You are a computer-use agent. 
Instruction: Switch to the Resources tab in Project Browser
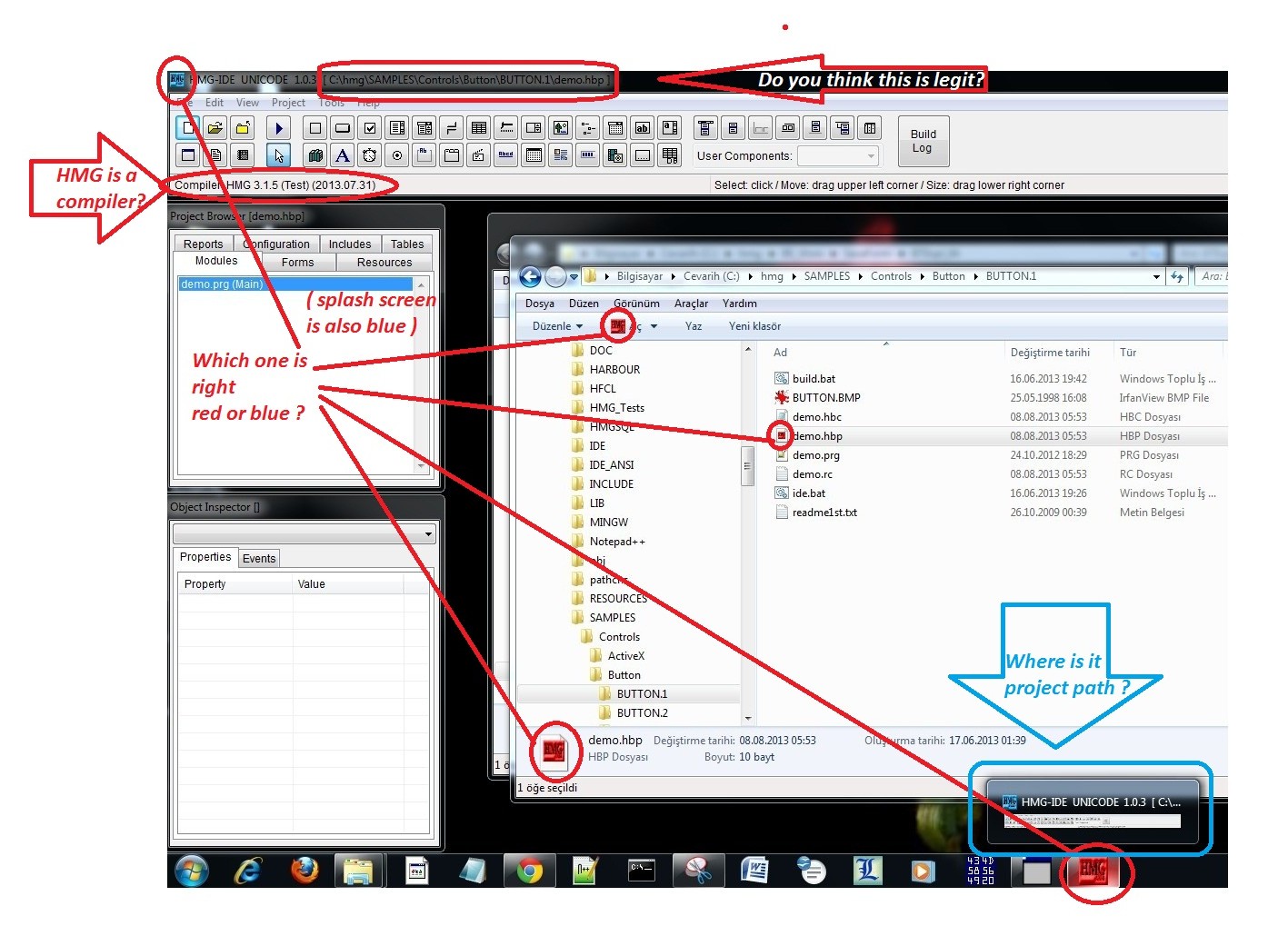tap(384, 262)
